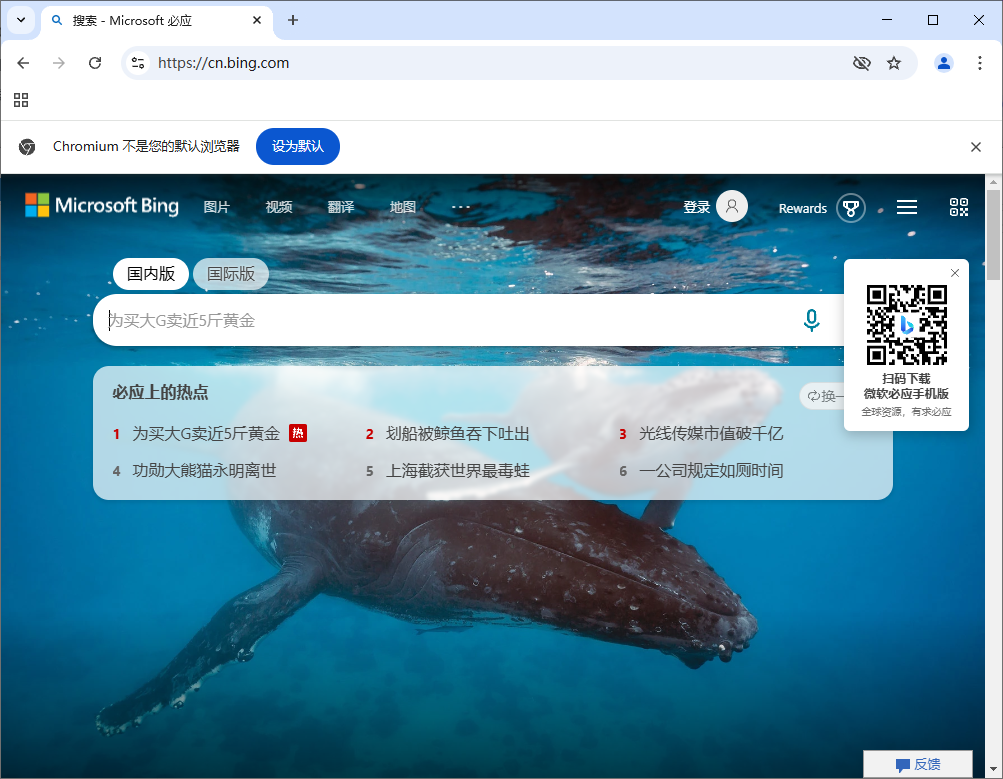Open the browser profile avatar icon
This screenshot has width=1003, height=779.
point(943,62)
